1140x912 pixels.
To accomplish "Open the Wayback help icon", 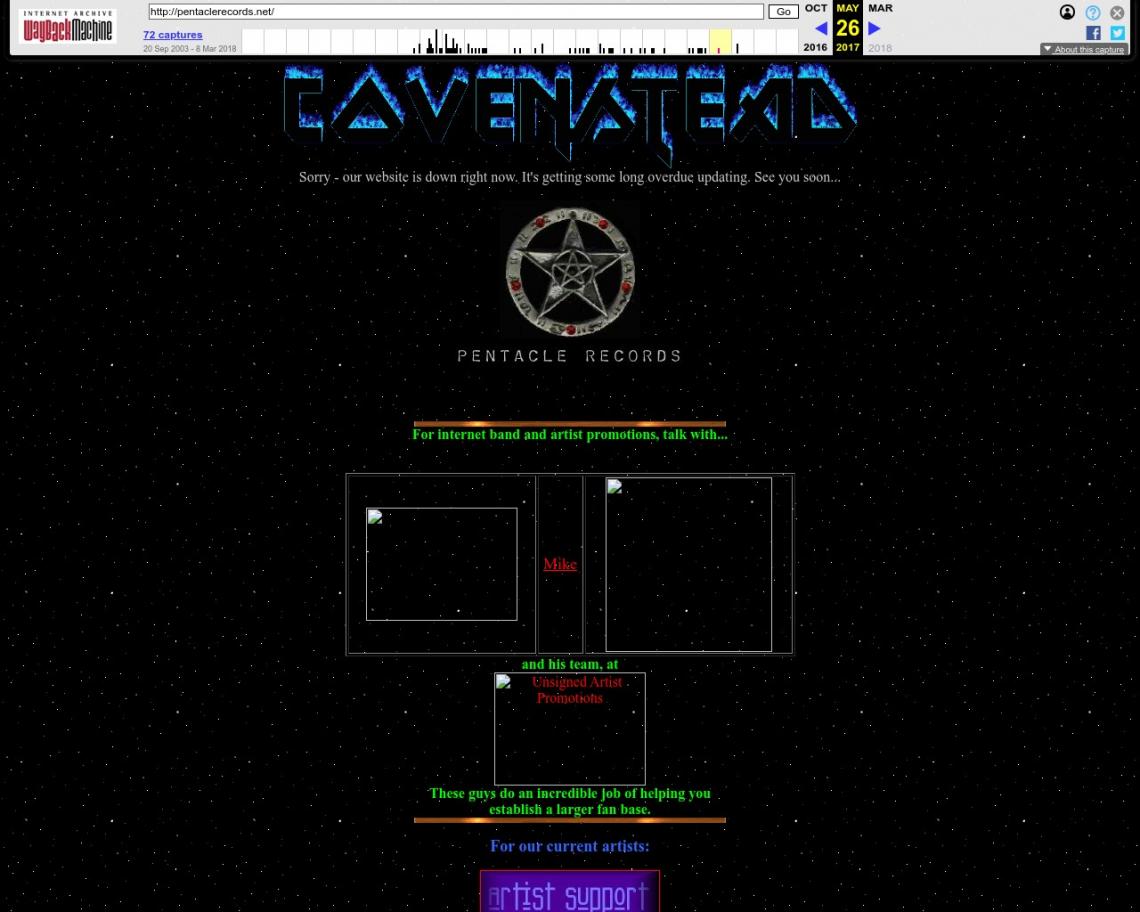I will click(1092, 12).
